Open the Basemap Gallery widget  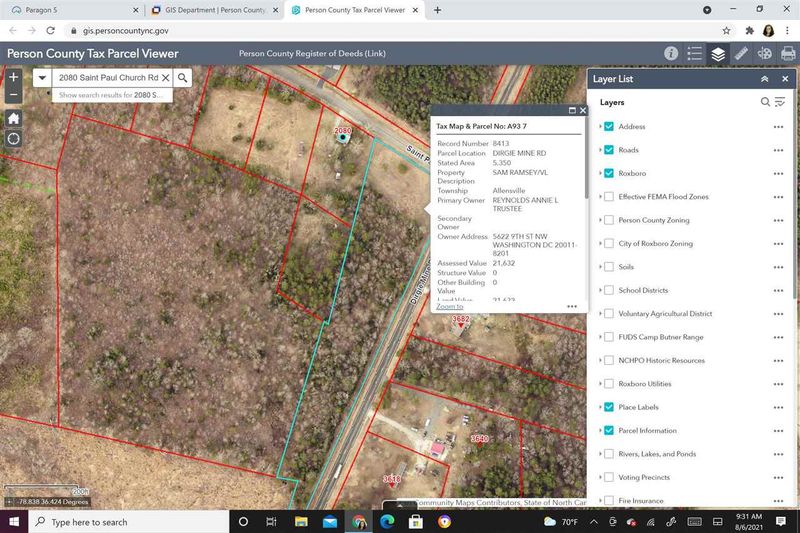coord(764,54)
